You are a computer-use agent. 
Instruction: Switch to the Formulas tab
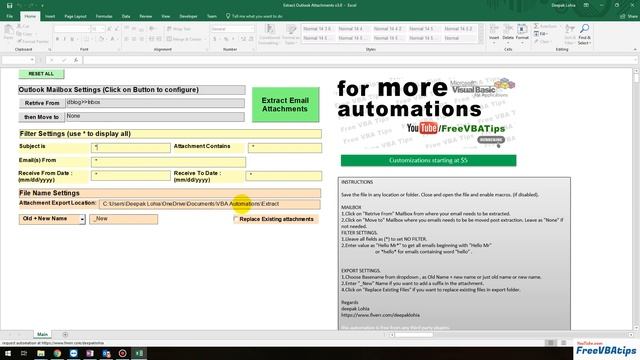pyautogui.click(x=104, y=16)
